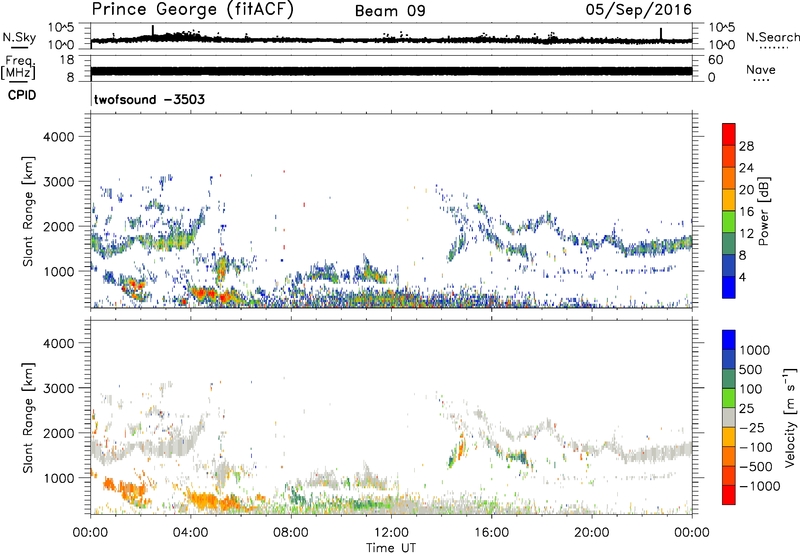Click the '16:00' time tick label
Viewport: 800px width, 554px height.
[492, 533]
